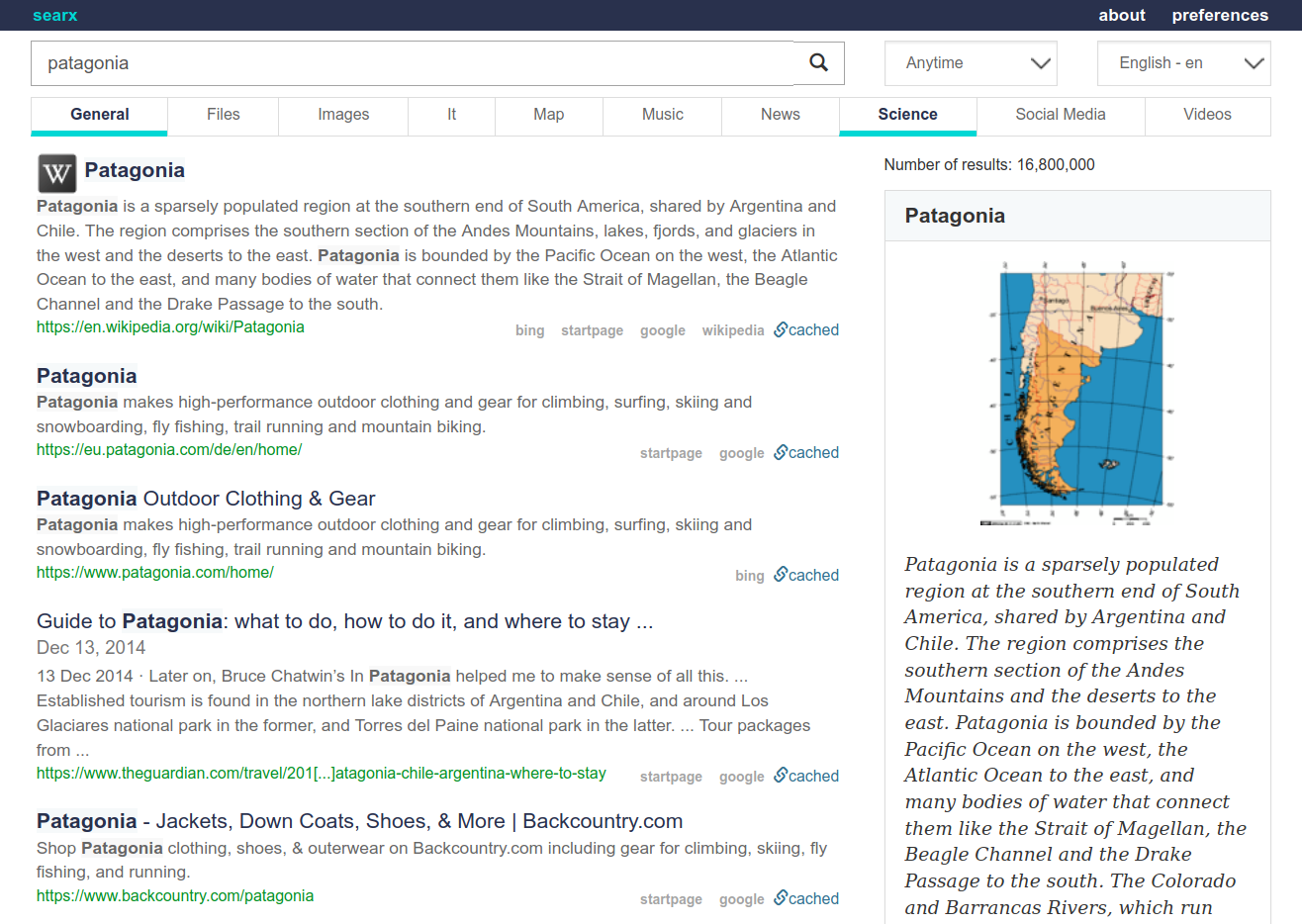Open the about page link
The height and width of the screenshot is (924, 1302).
click(x=1122, y=15)
